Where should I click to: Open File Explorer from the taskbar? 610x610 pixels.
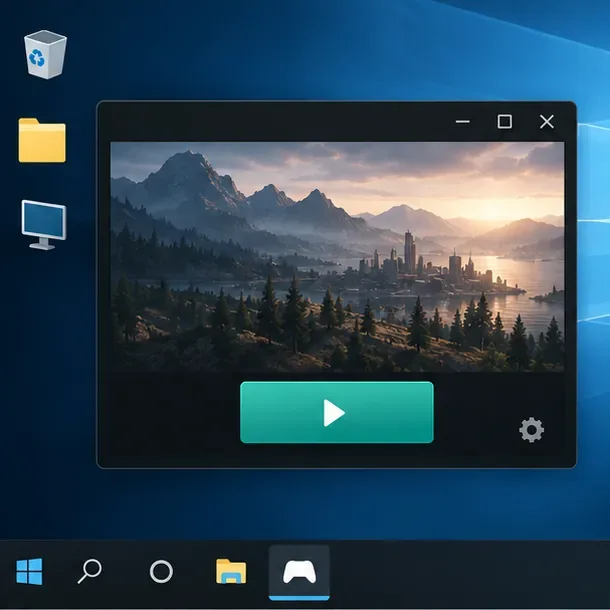pos(231,571)
